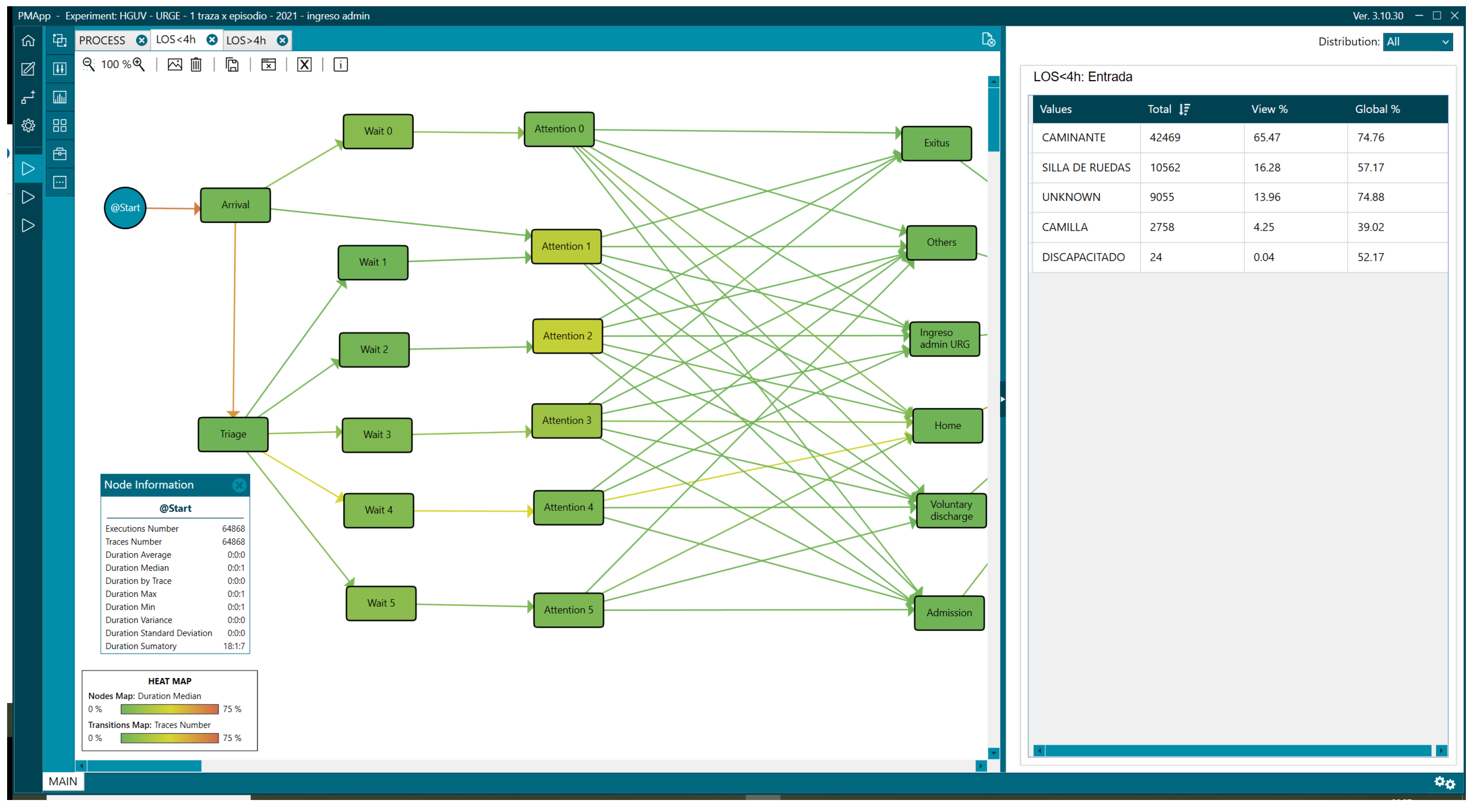Image resolution: width=1477 pixels, height=812 pixels.
Task: Click the trash bin icon in the toolbar
Action: [196, 65]
